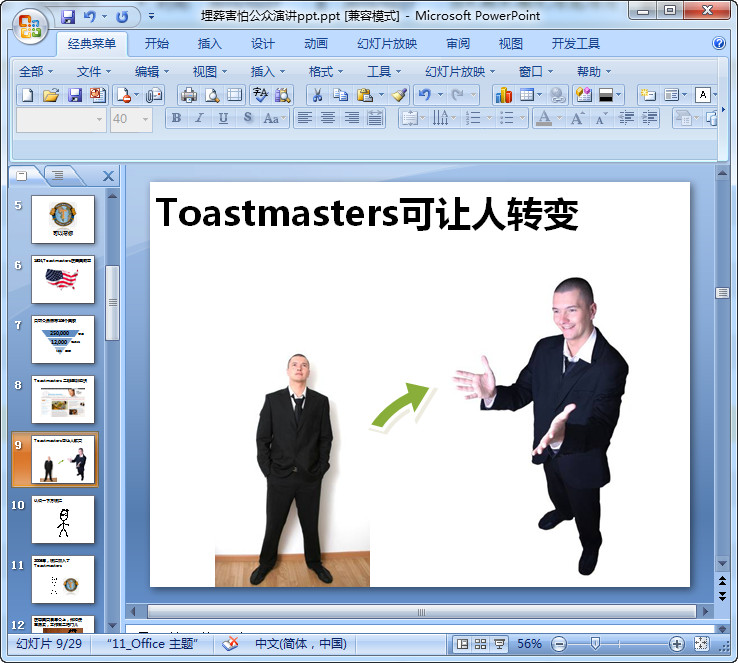Switch to the 开始 ribbon tab
The width and height of the screenshot is (738, 663).
tap(157, 44)
